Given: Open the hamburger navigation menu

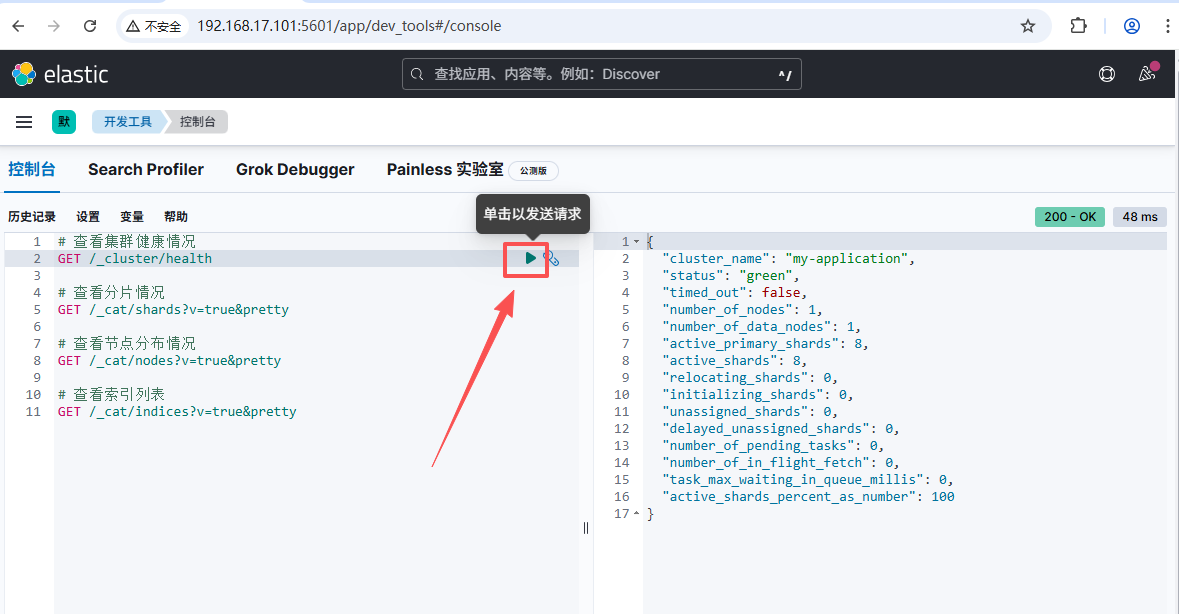Looking at the screenshot, I should (x=24, y=122).
